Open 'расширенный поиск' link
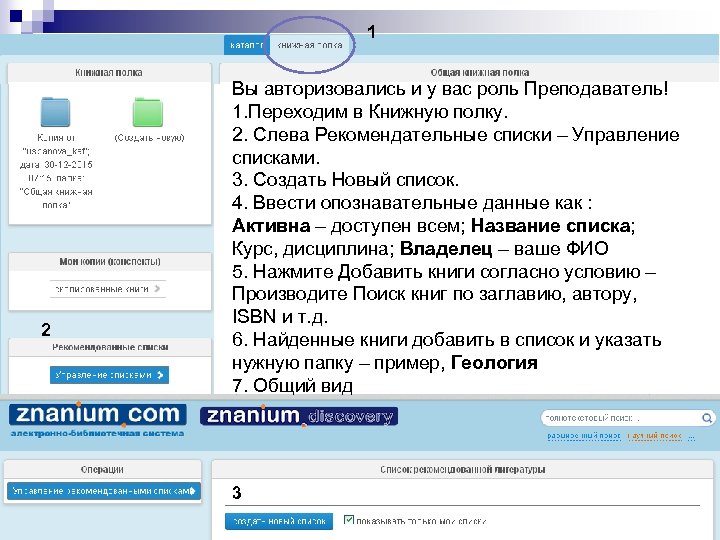Image resolution: width=720 pixels, height=540 pixels. 584,435
